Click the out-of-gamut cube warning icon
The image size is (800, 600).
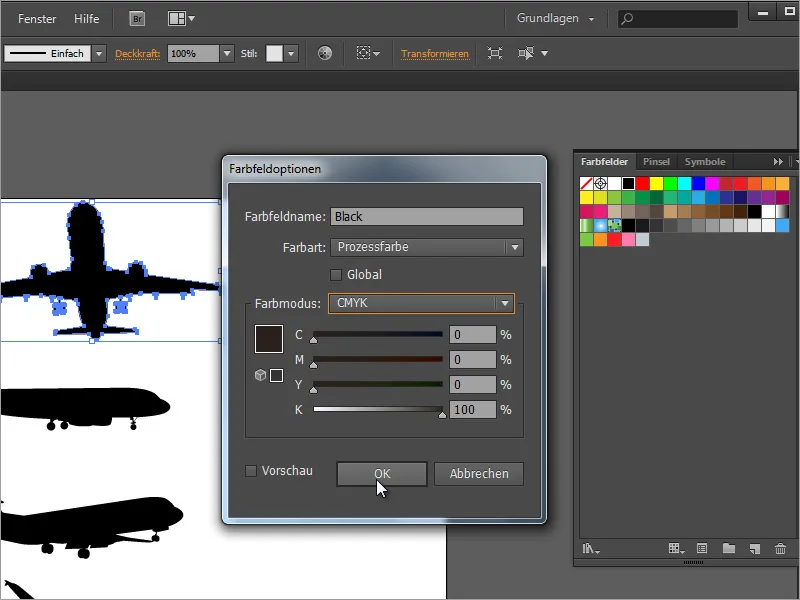(260, 376)
